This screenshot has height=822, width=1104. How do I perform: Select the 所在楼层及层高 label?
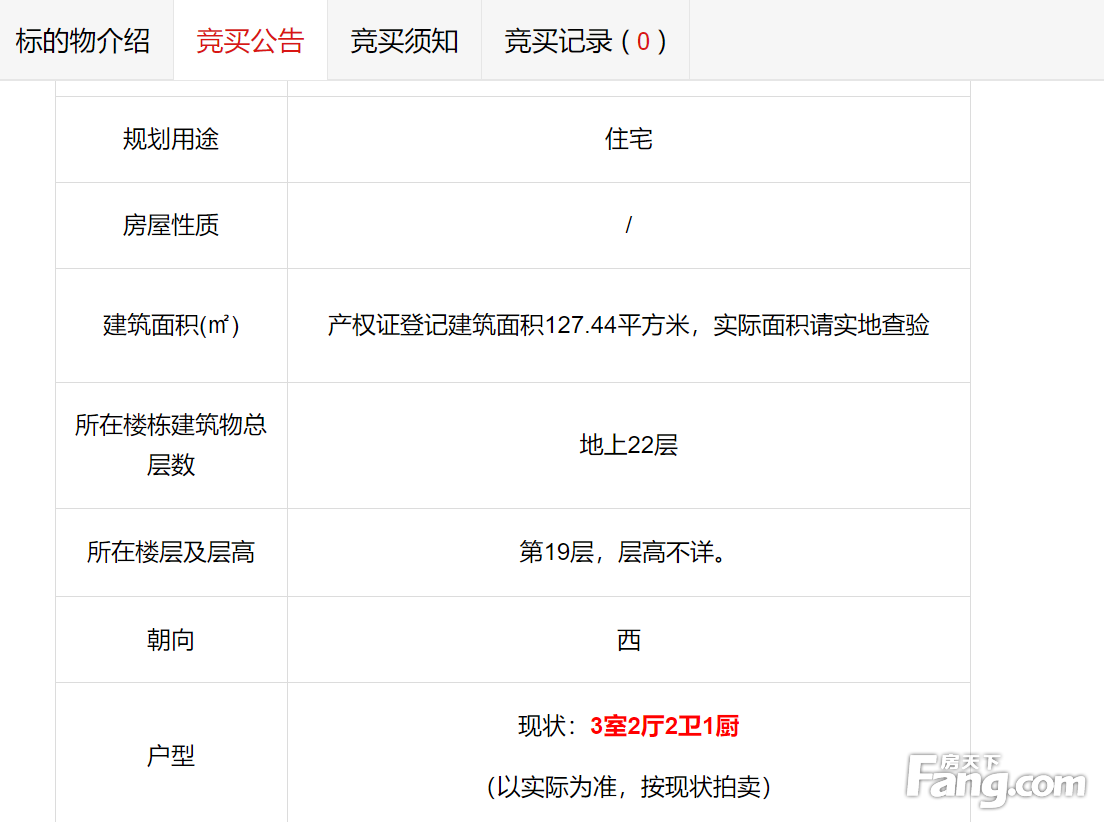pyautogui.click(x=171, y=552)
